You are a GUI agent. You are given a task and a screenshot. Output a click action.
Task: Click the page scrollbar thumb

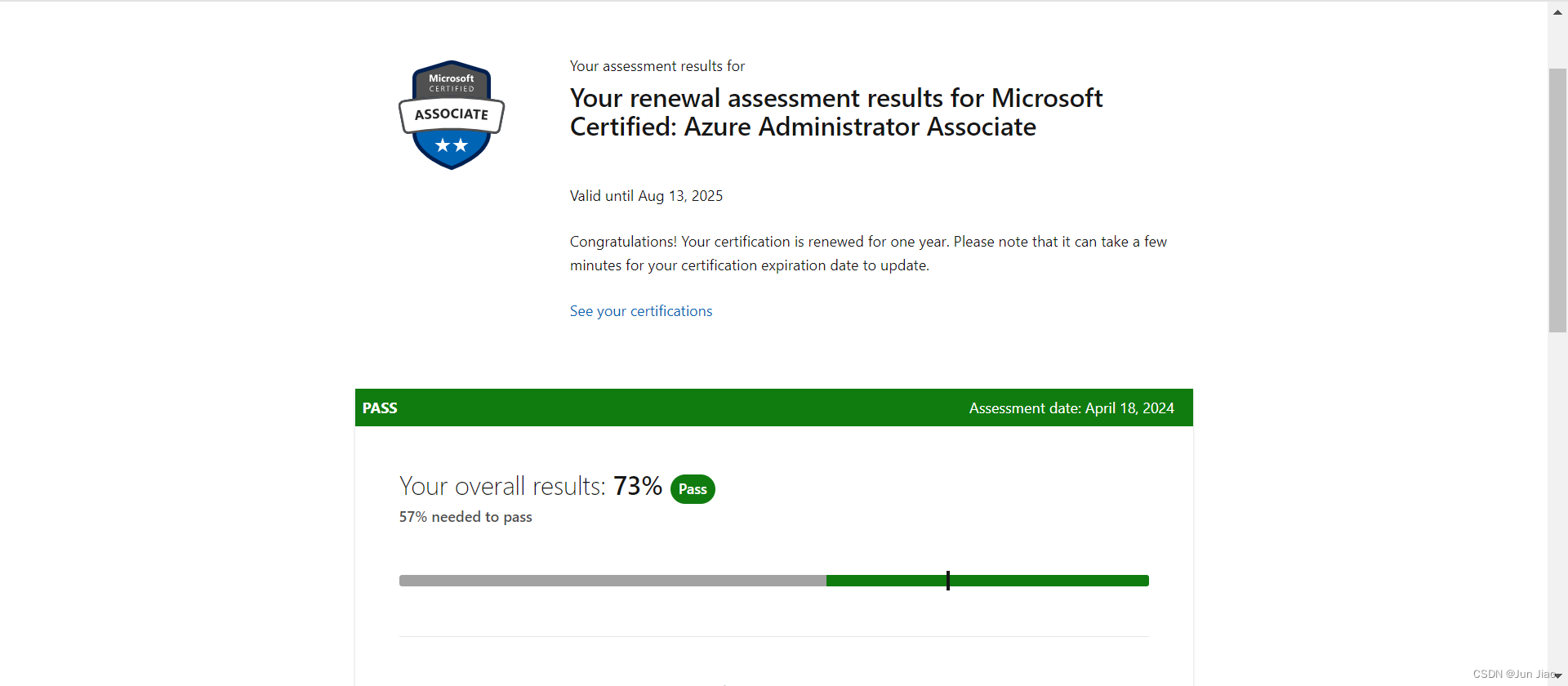tap(1557, 200)
